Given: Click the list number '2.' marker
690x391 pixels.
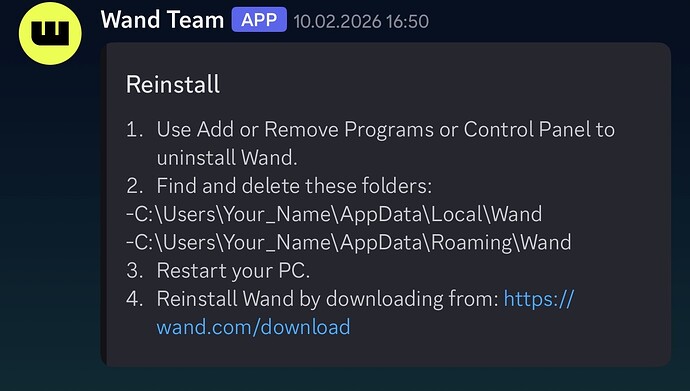Looking at the screenshot, I should [134, 186].
